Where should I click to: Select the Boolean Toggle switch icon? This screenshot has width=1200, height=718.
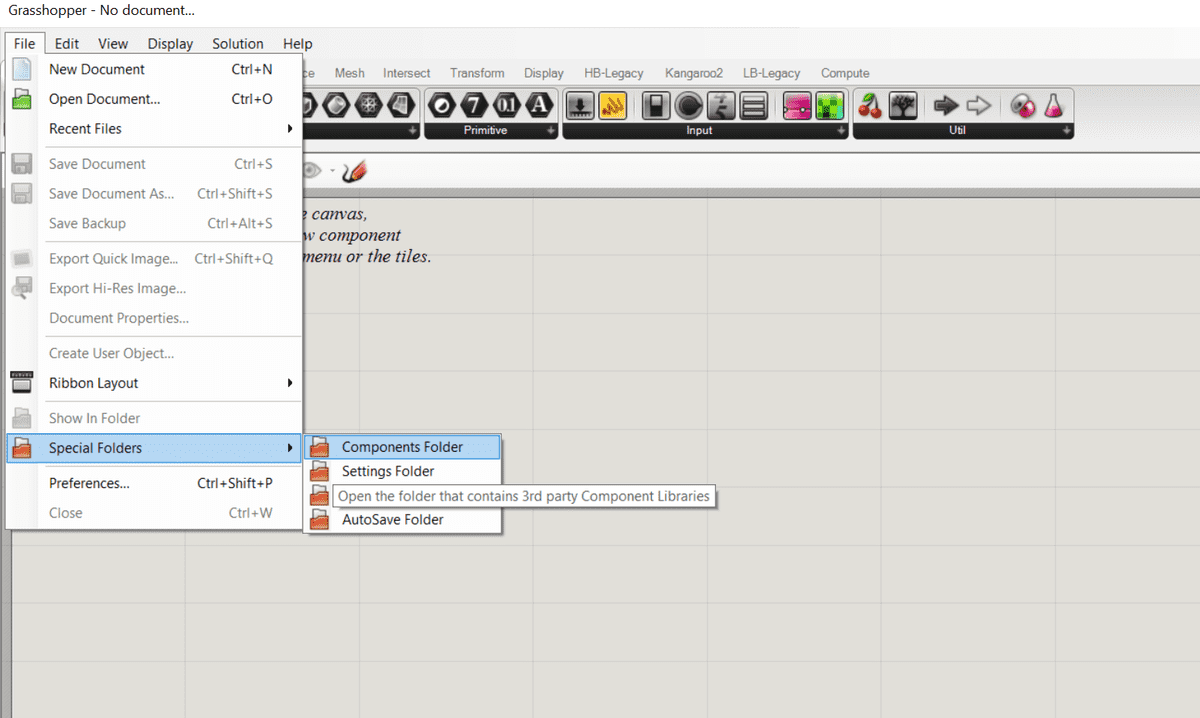pos(656,106)
